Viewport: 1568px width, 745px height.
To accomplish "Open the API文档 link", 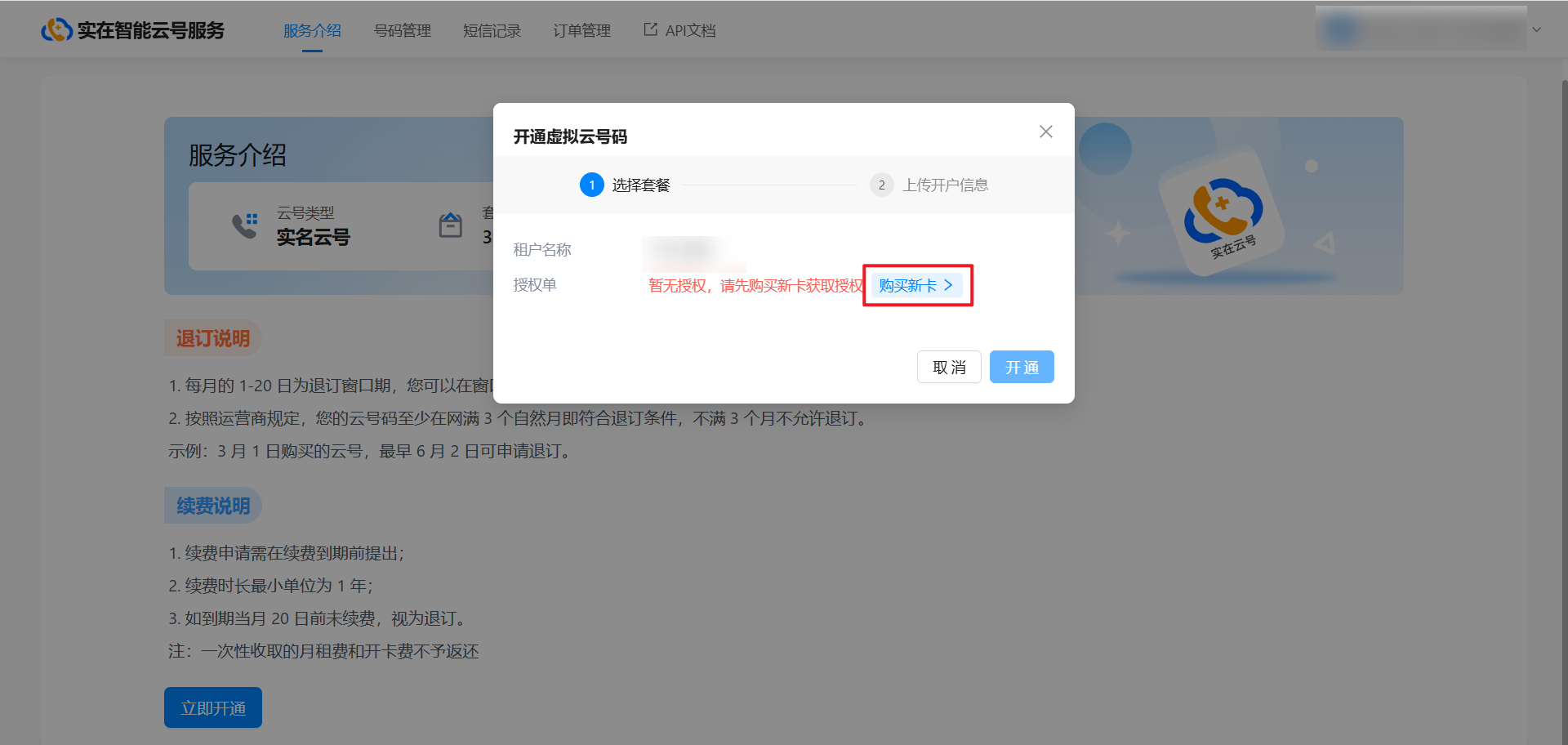I will [x=690, y=31].
